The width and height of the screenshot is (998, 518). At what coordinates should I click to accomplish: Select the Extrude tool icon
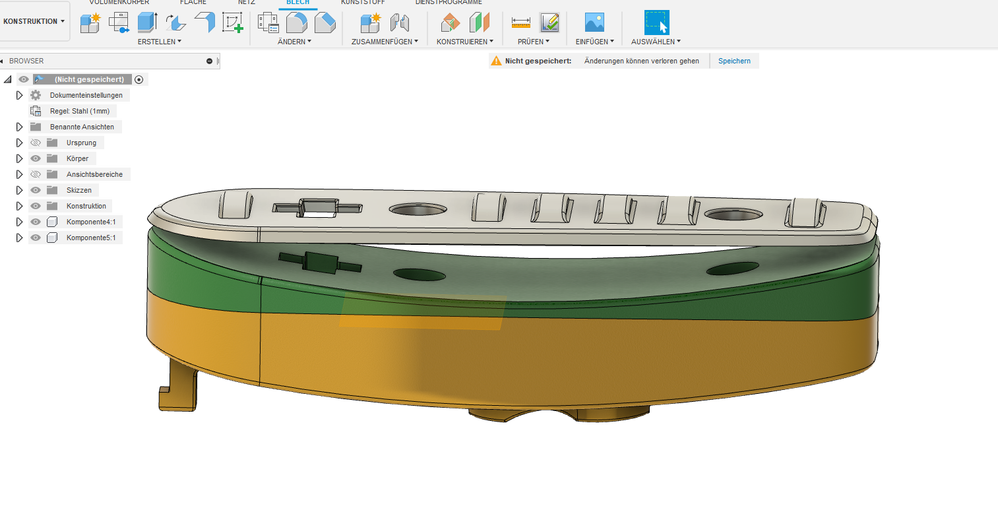pos(147,23)
